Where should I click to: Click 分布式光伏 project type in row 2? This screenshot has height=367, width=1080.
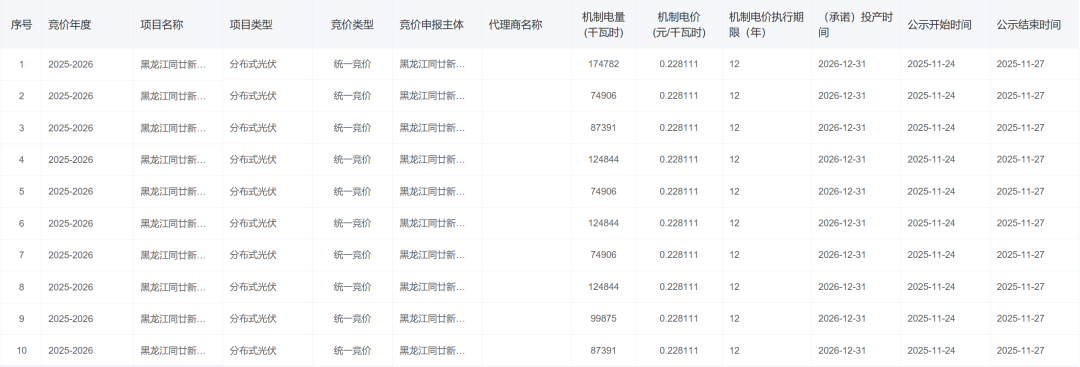coord(253,96)
